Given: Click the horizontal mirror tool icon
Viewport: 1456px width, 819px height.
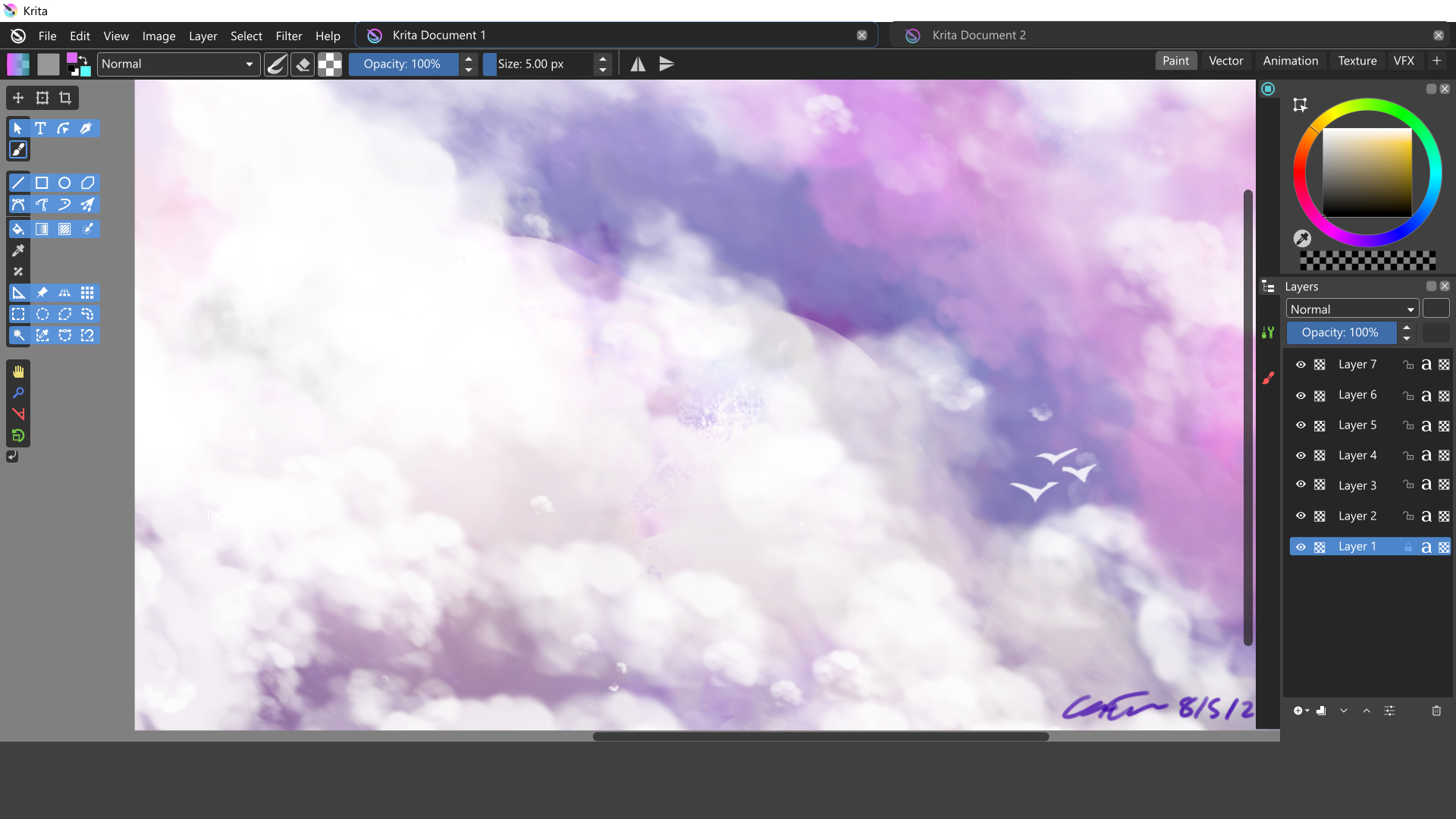Looking at the screenshot, I should tap(638, 64).
